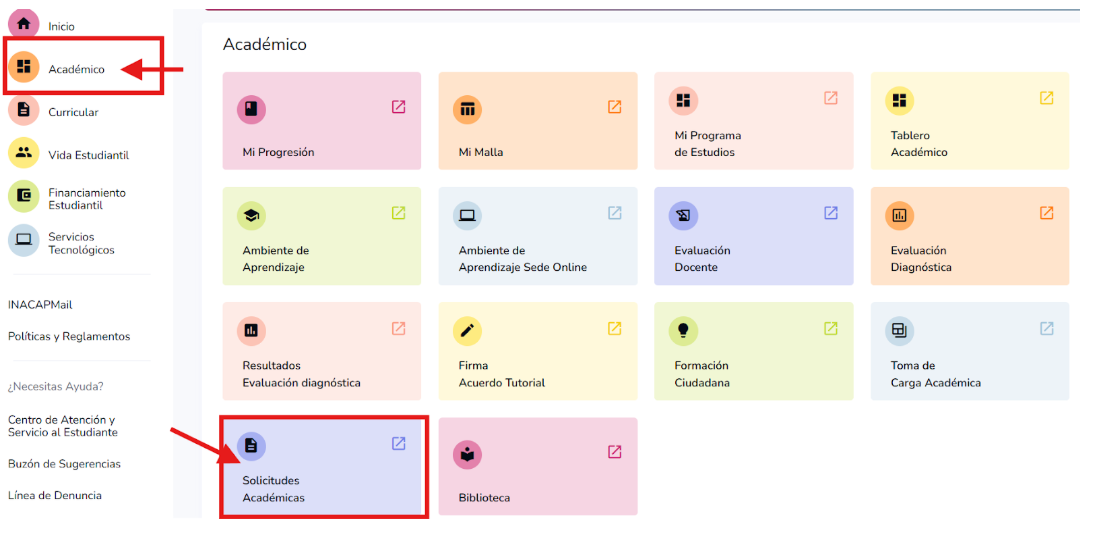Image resolution: width=1095 pixels, height=543 pixels.
Task: Click the Mi Malla card label
Action: pos(480,152)
